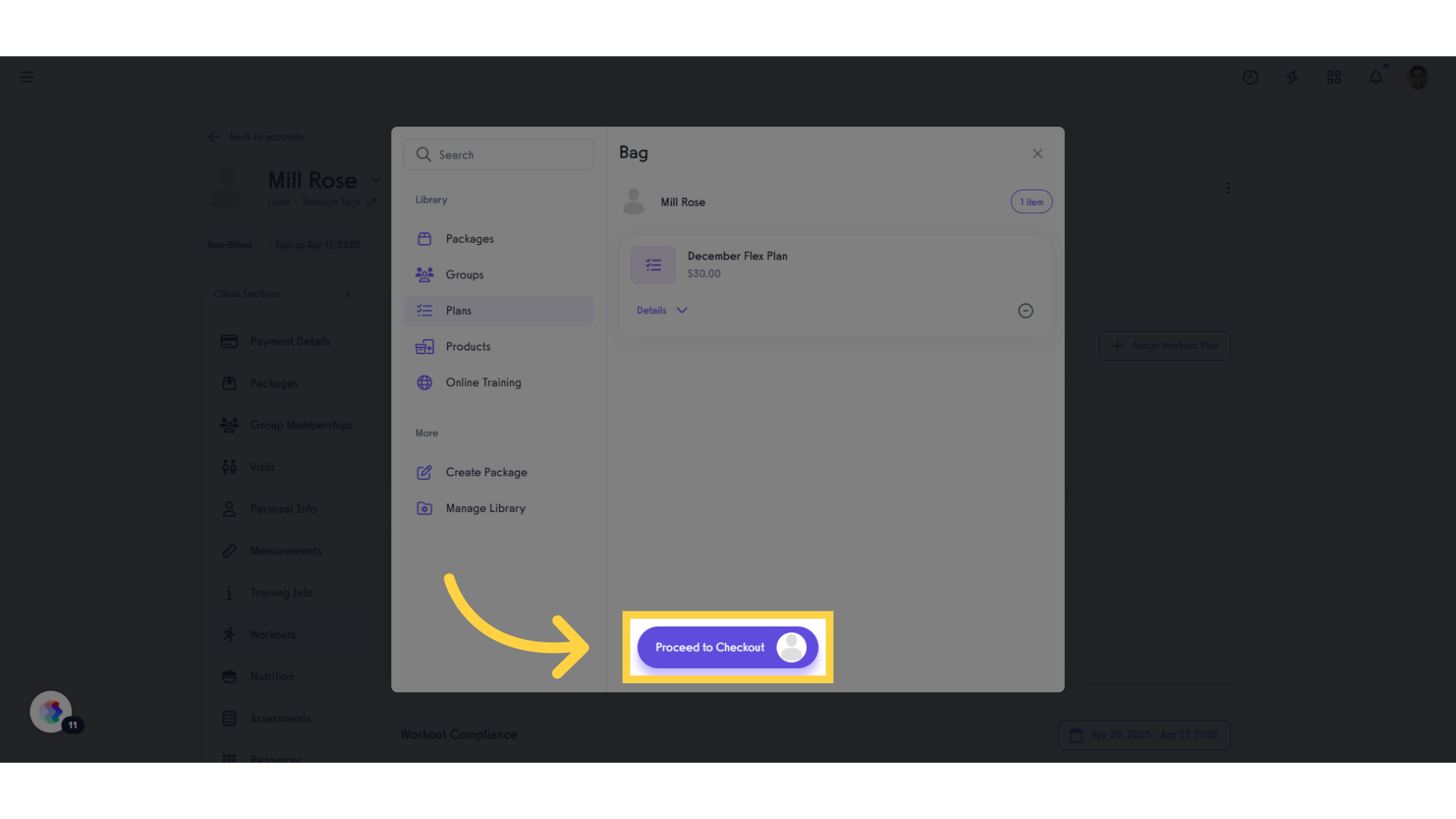Open the floating guide widget with 11 badge

click(x=51, y=711)
